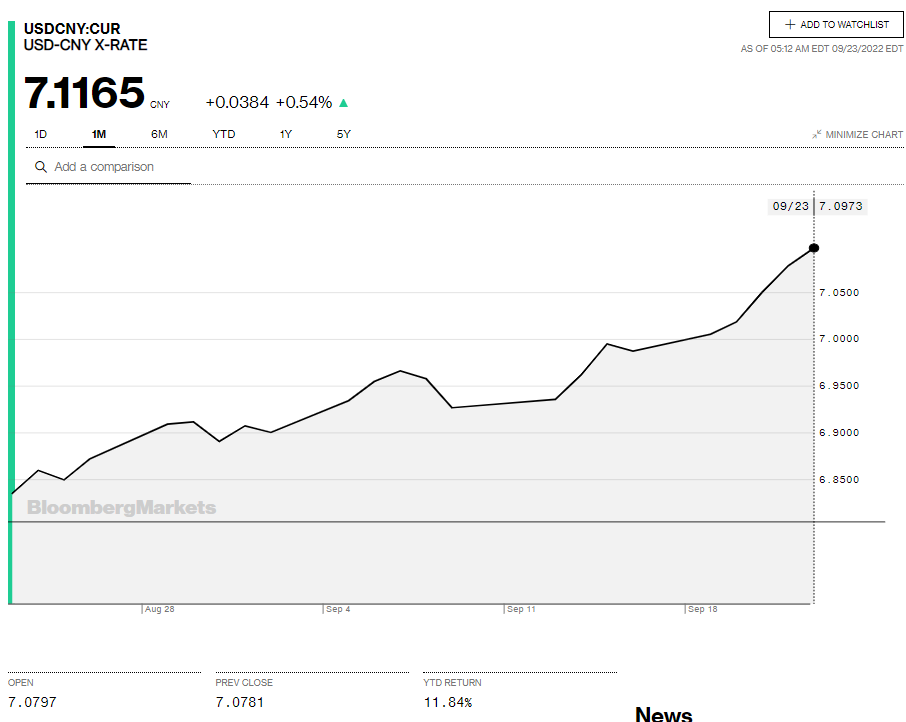Click the Aug 28 date axis marker
Screen dimensions: 906x722
point(160,609)
